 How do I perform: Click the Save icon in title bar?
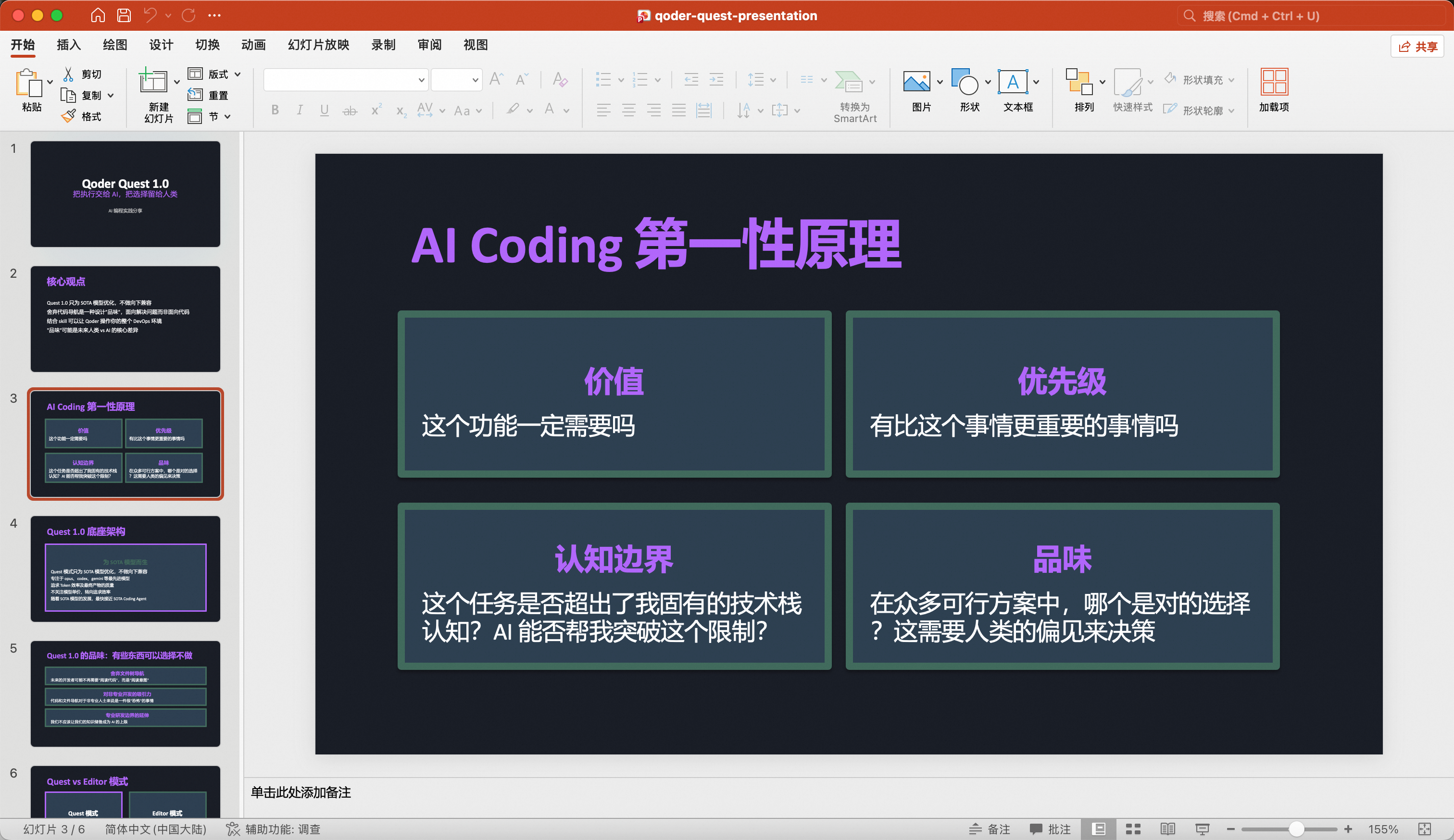pos(124,15)
